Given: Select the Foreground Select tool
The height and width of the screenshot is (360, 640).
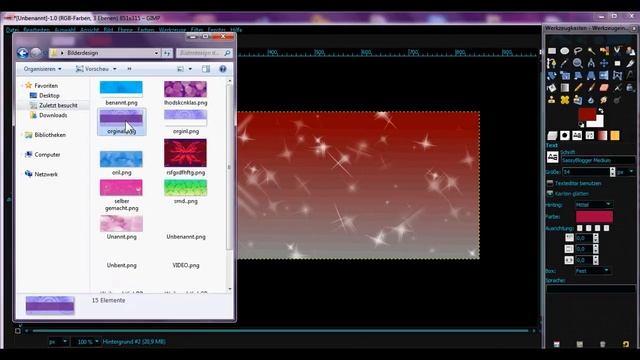Looking at the screenshot, I should pos(630,51).
